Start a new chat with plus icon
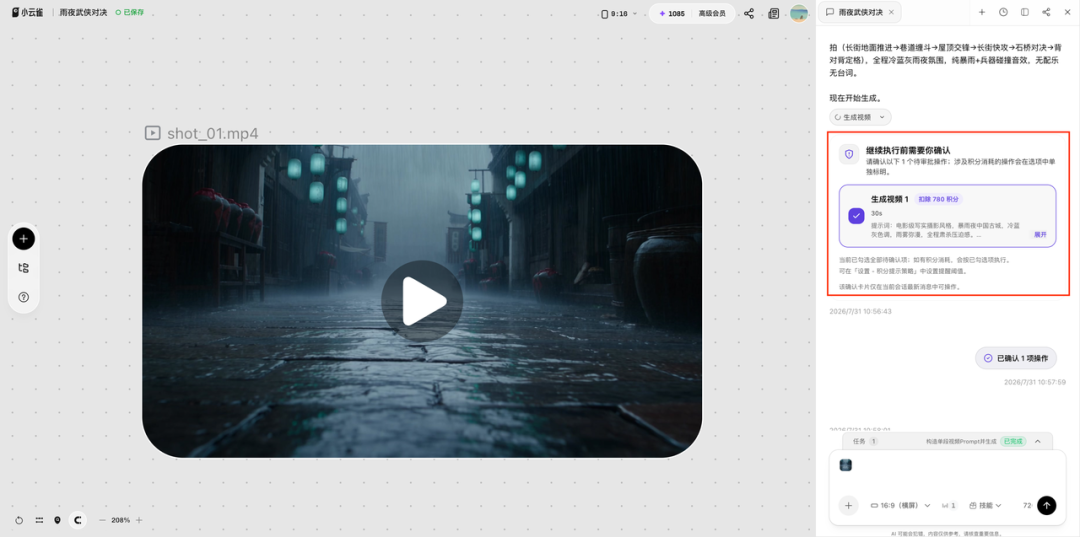Viewport: 1080px width, 537px height. (x=982, y=12)
